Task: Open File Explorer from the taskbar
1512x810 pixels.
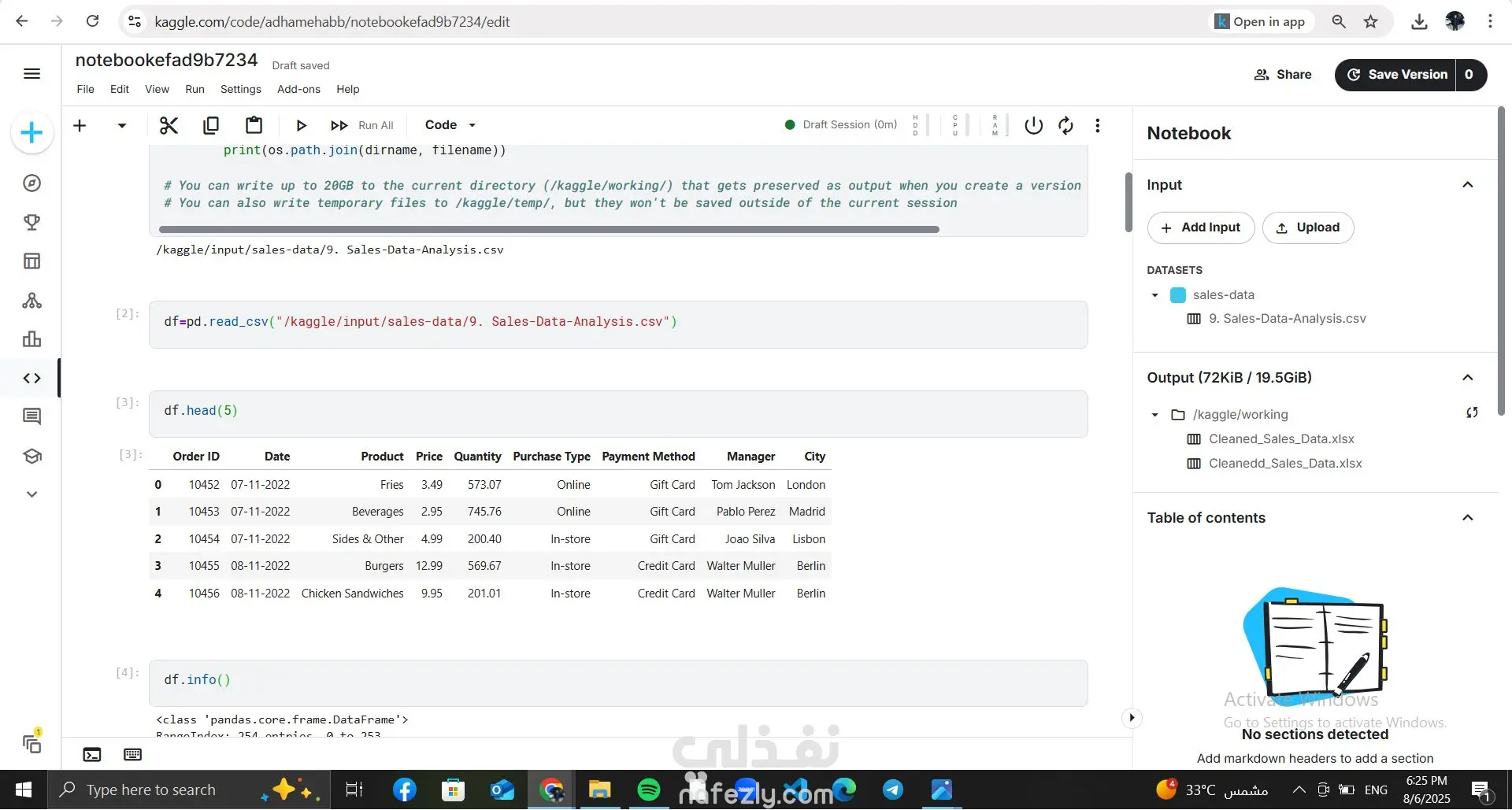Action: 600,790
